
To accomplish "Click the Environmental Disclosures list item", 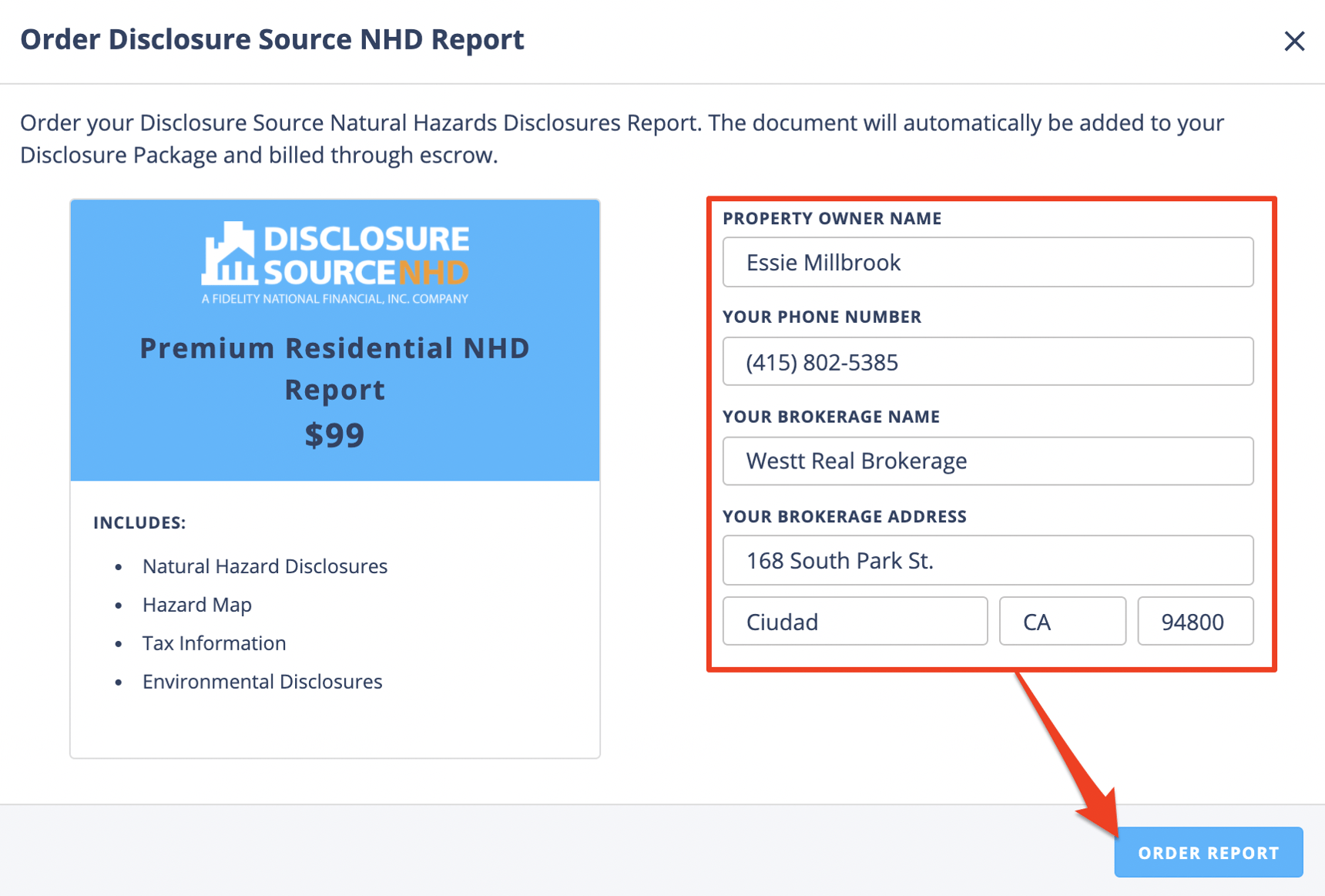I will click(x=262, y=681).
